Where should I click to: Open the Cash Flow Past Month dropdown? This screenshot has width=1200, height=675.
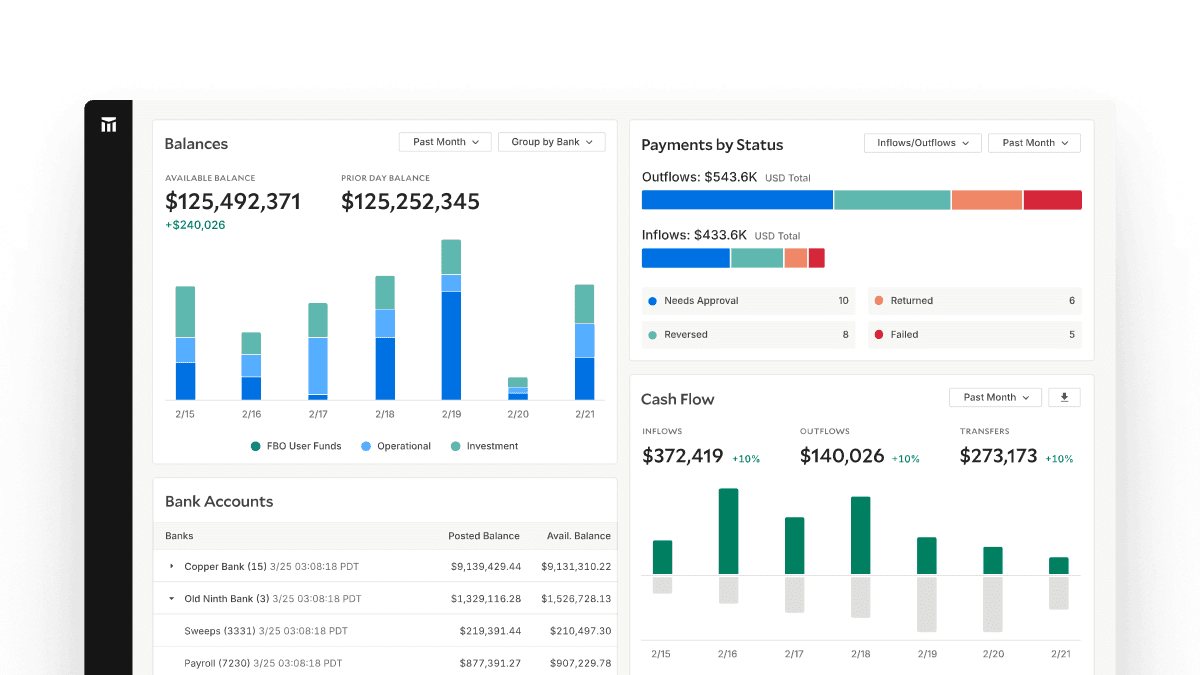tap(995, 398)
